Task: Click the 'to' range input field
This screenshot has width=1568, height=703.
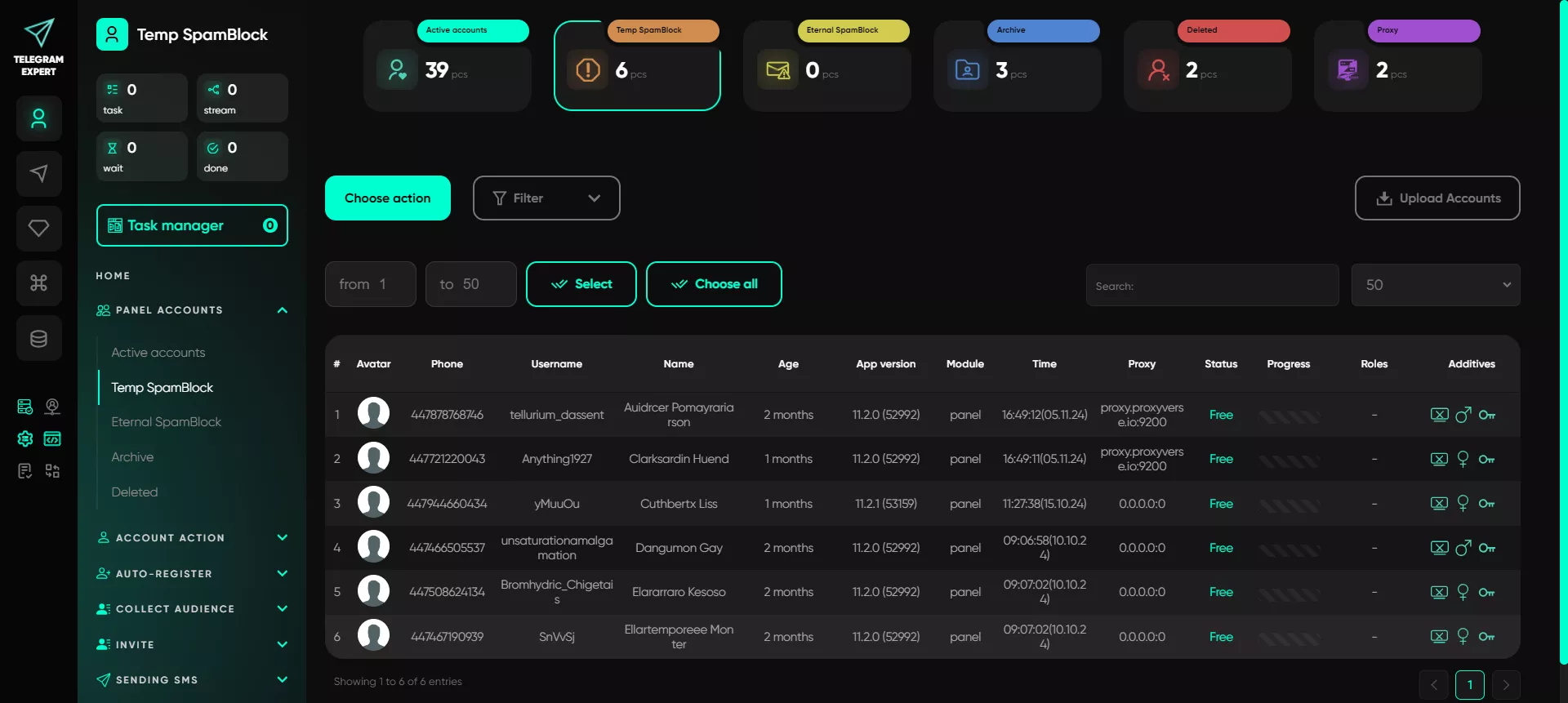Action: 471,284
